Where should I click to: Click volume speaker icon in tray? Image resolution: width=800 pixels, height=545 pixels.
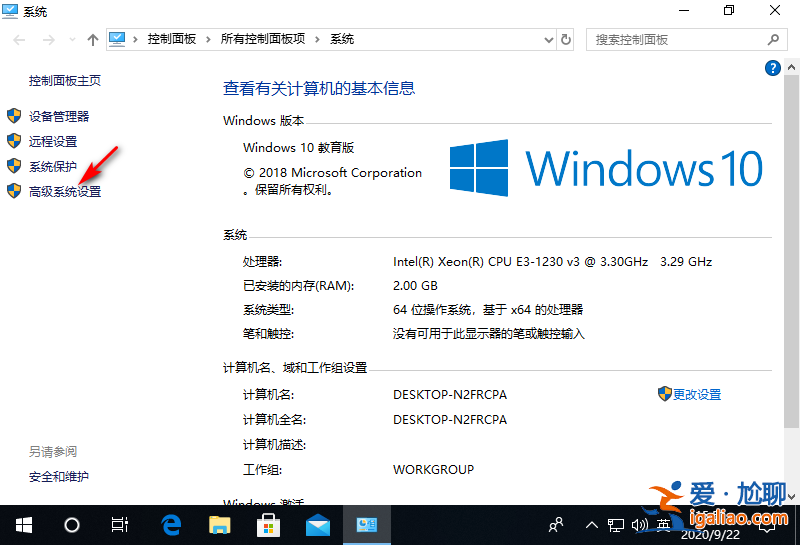(x=639, y=525)
